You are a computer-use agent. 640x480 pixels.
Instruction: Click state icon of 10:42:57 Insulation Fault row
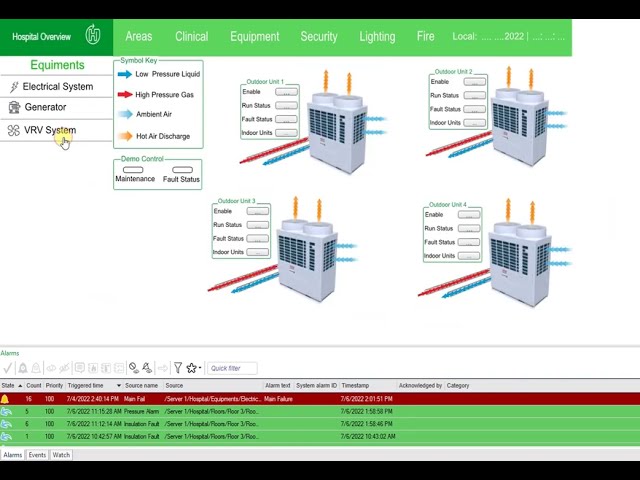(6, 436)
